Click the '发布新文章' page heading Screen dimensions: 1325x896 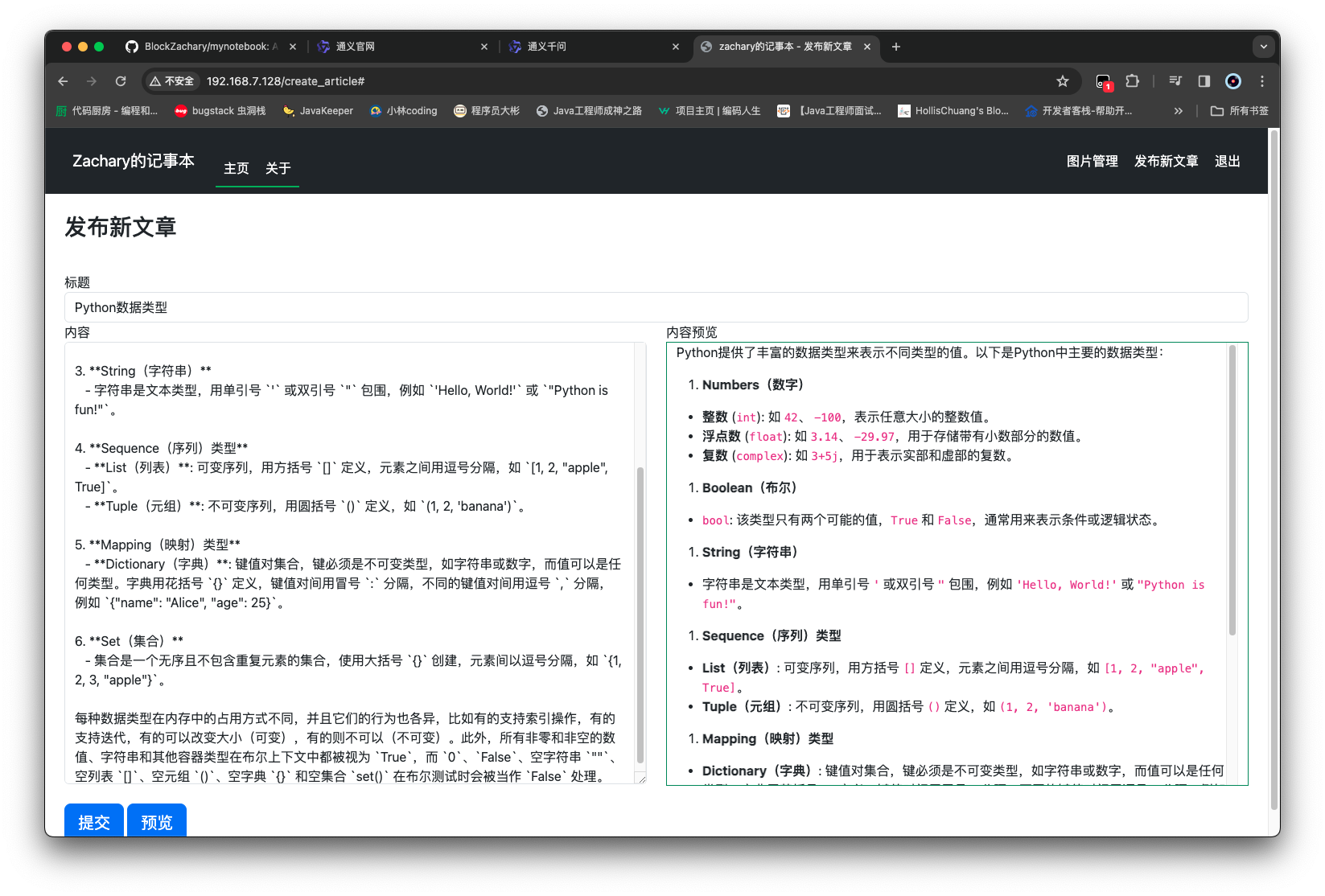121,227
